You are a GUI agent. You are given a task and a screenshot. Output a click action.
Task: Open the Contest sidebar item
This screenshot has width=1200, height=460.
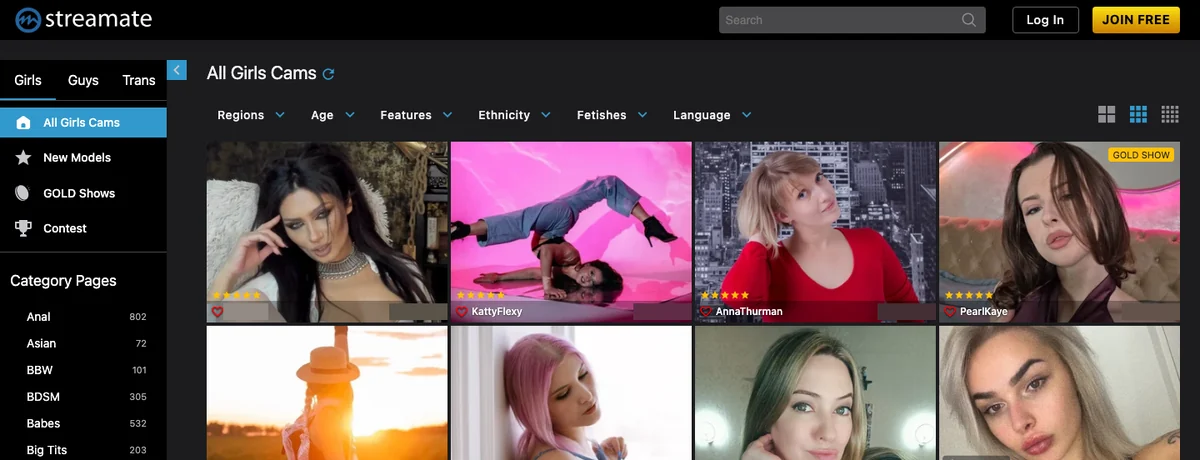tap(83, 228)
